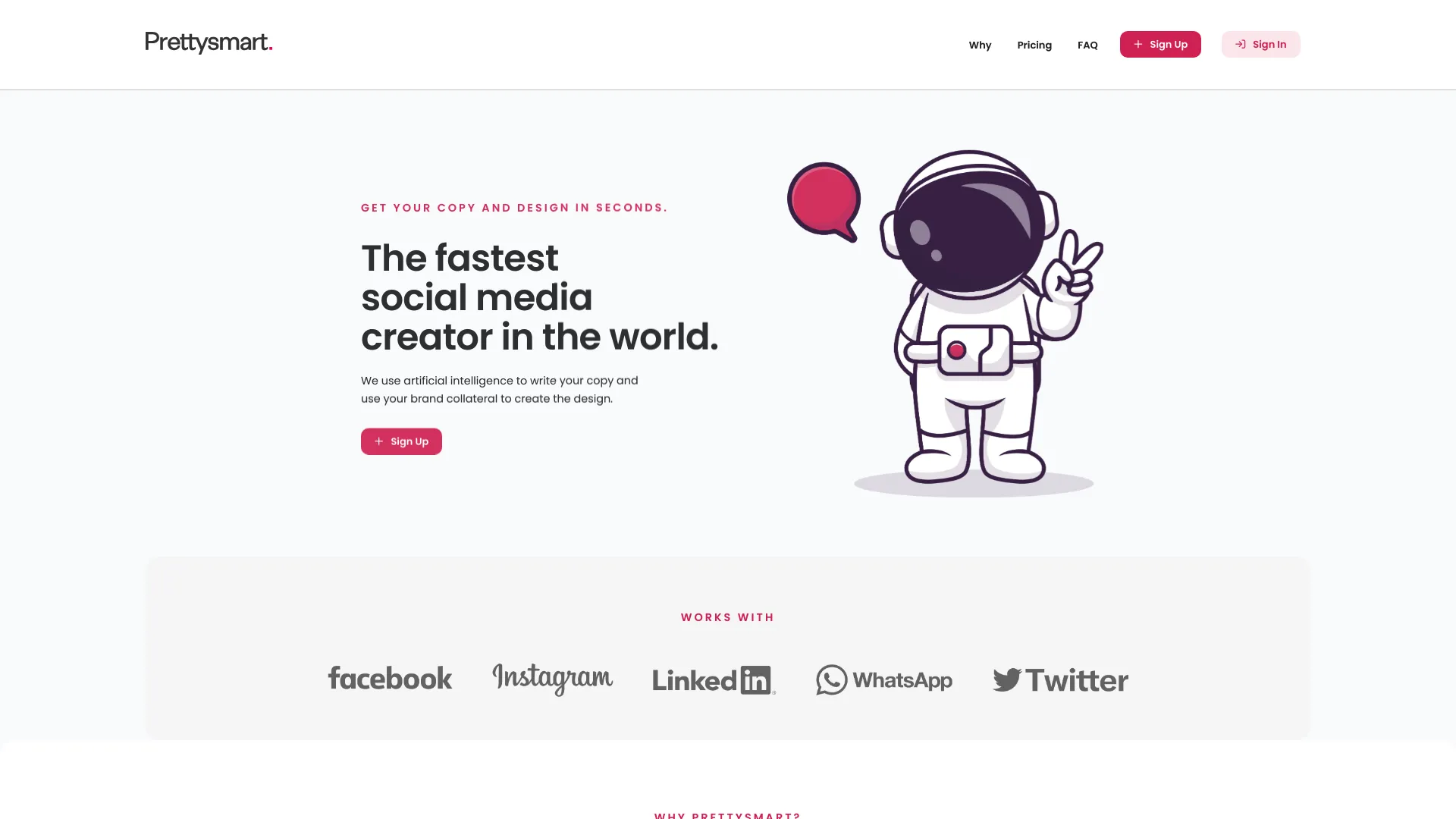The height and width of the screenshot is (819, 1456).
Task: Click the LinkedIn logo in works with section
Action: point(713,679)
